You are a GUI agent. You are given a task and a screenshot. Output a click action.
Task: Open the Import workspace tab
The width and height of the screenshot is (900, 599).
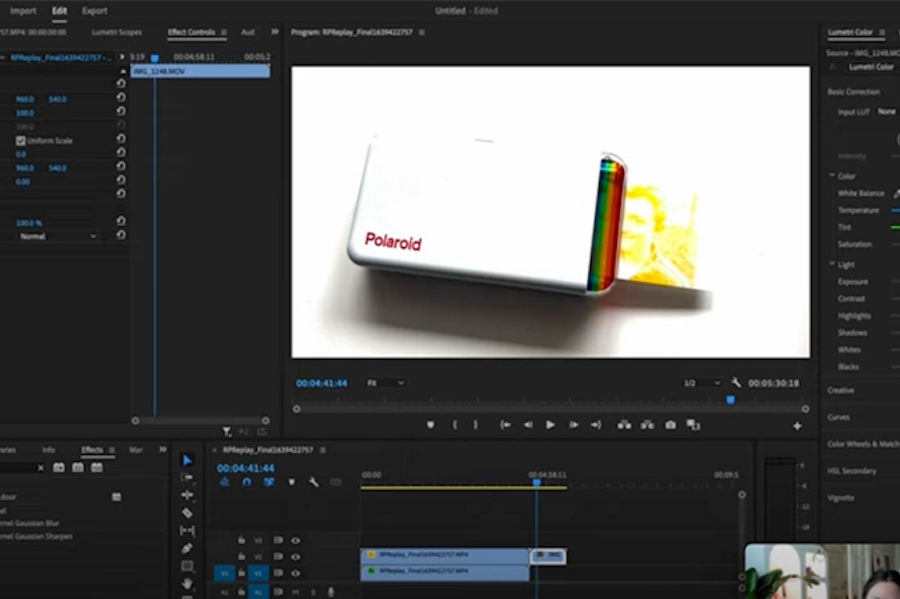23,11
